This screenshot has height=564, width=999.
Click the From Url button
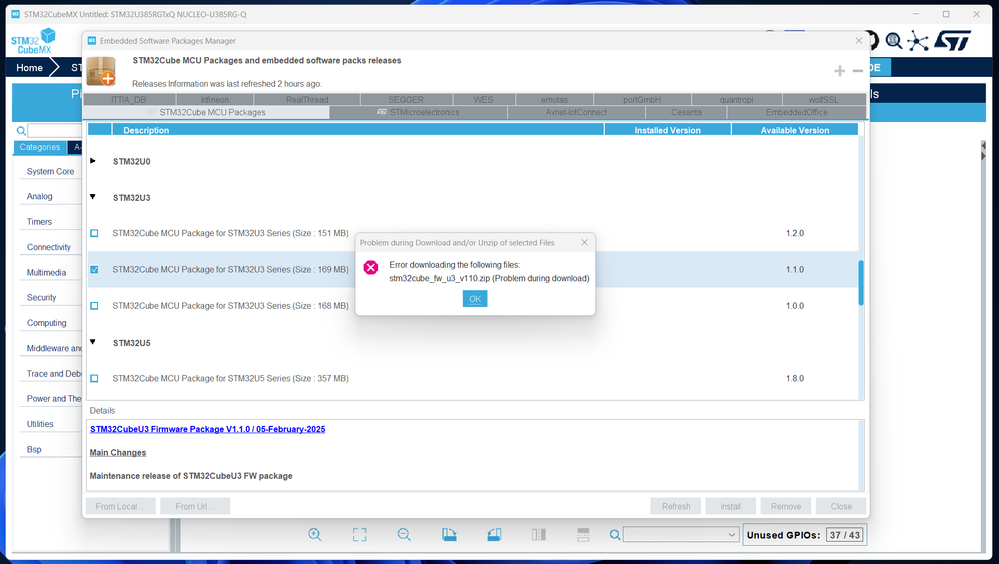pyautogui.click(x=194, y=506)
